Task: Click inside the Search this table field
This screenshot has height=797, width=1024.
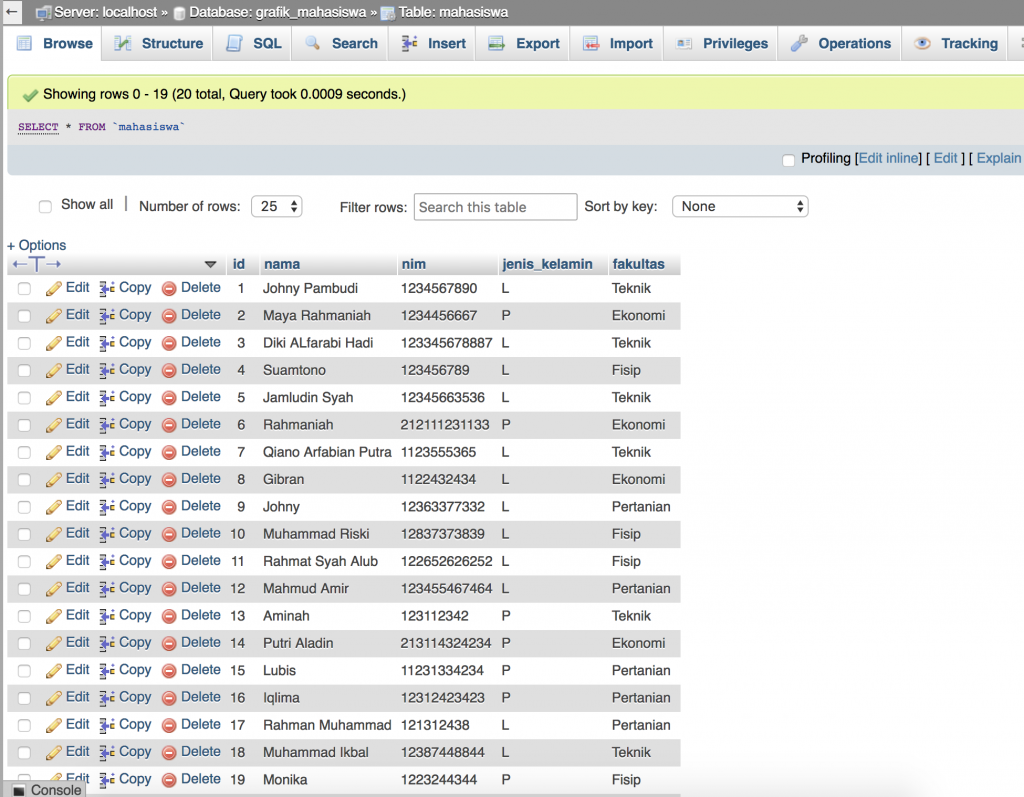Action: pos(494,207)
